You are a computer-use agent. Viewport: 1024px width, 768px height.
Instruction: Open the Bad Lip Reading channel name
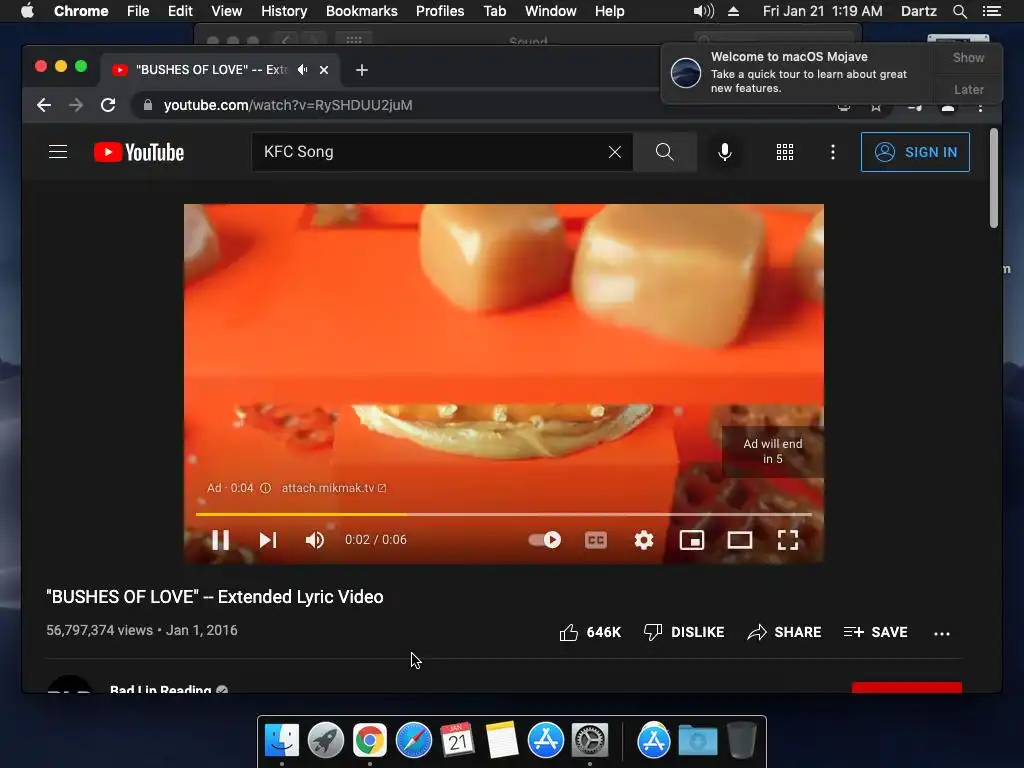[x=161, y=689]
